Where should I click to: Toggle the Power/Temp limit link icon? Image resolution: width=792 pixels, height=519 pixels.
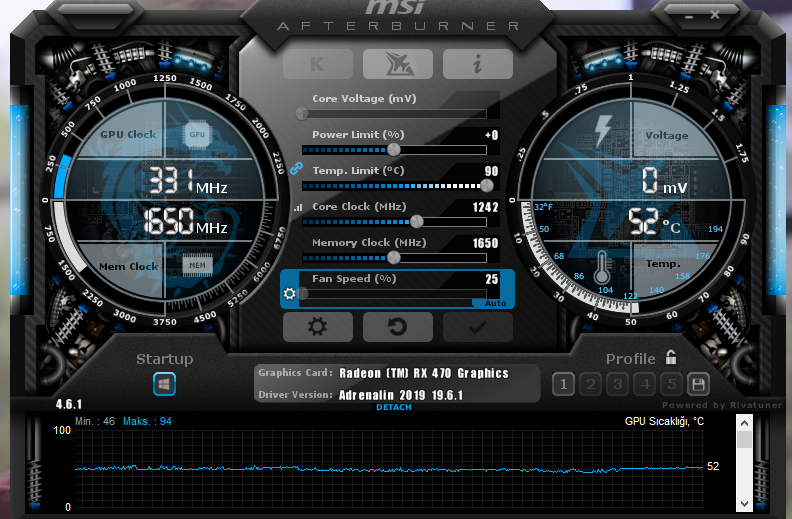click(x=296, y=169)
